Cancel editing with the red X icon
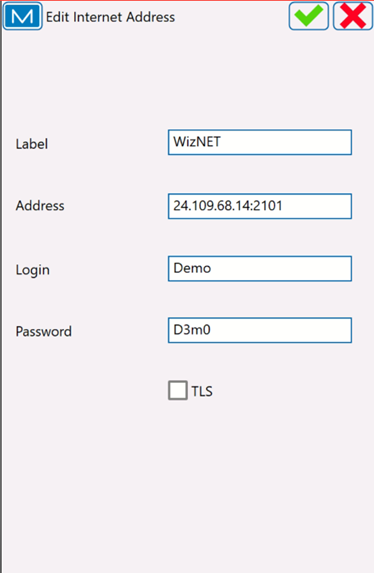 click(x=353, y=16)
